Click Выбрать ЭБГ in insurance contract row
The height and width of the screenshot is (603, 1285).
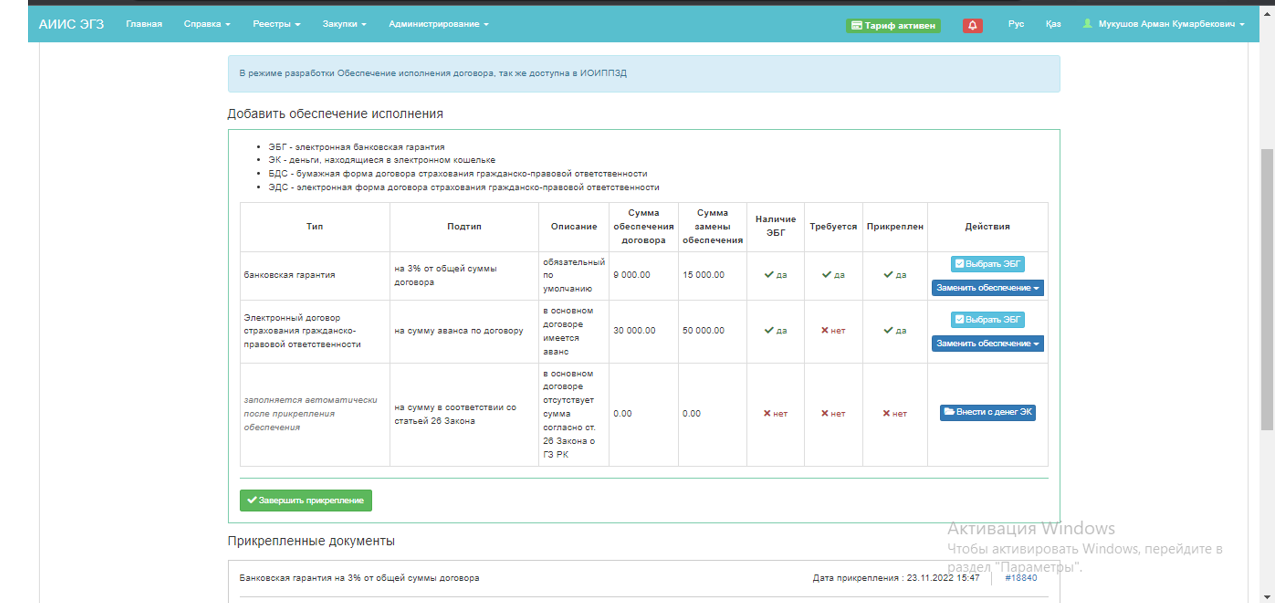[x=987, y=320]
